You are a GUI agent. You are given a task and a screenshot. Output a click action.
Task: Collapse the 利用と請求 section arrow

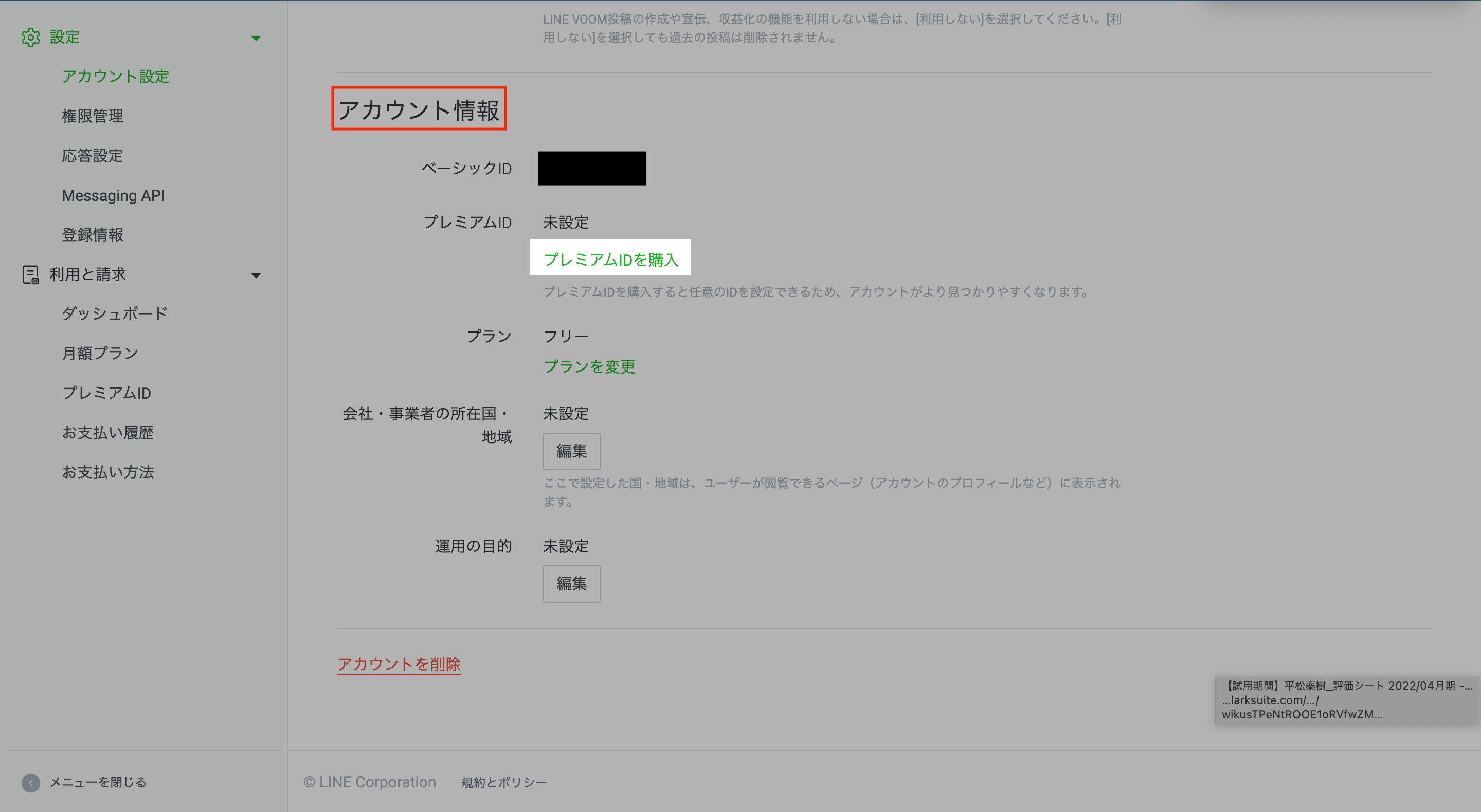(256, 276)
